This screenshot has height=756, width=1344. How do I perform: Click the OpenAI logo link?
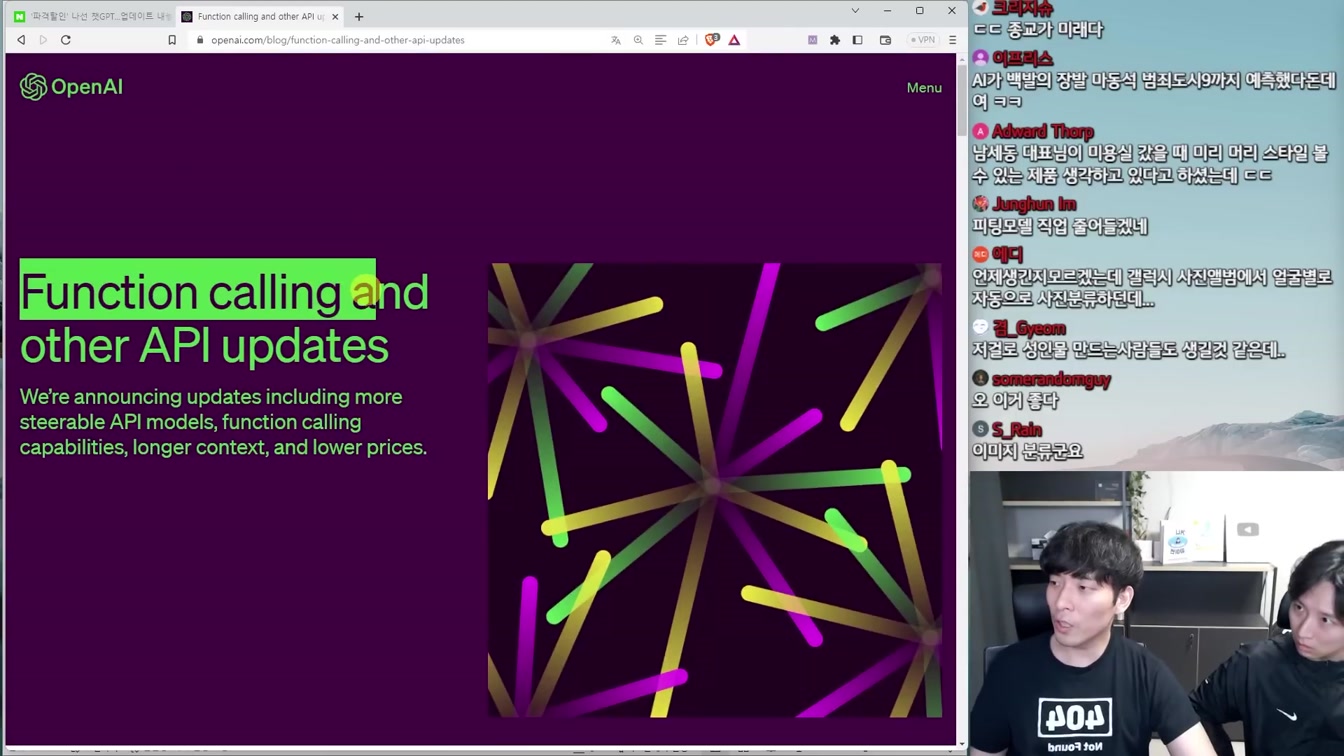71,87
